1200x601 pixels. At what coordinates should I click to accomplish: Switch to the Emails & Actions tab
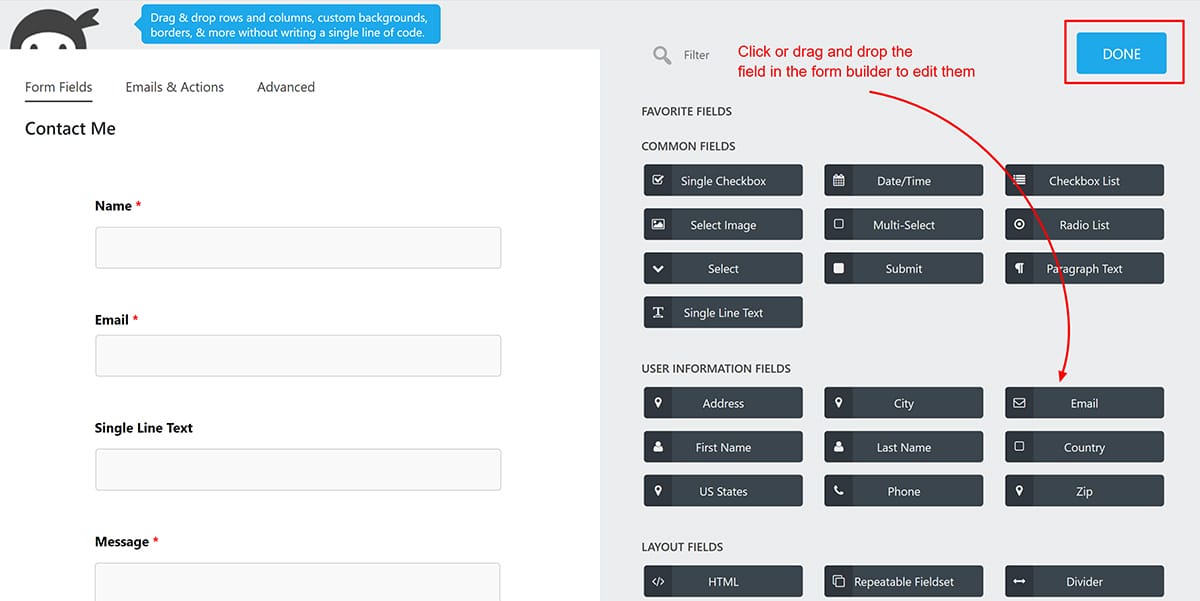pos(174,87)
